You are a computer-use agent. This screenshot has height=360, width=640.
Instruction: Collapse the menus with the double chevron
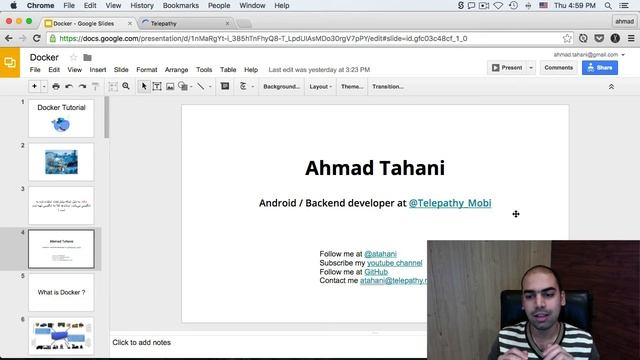point(611,87)
